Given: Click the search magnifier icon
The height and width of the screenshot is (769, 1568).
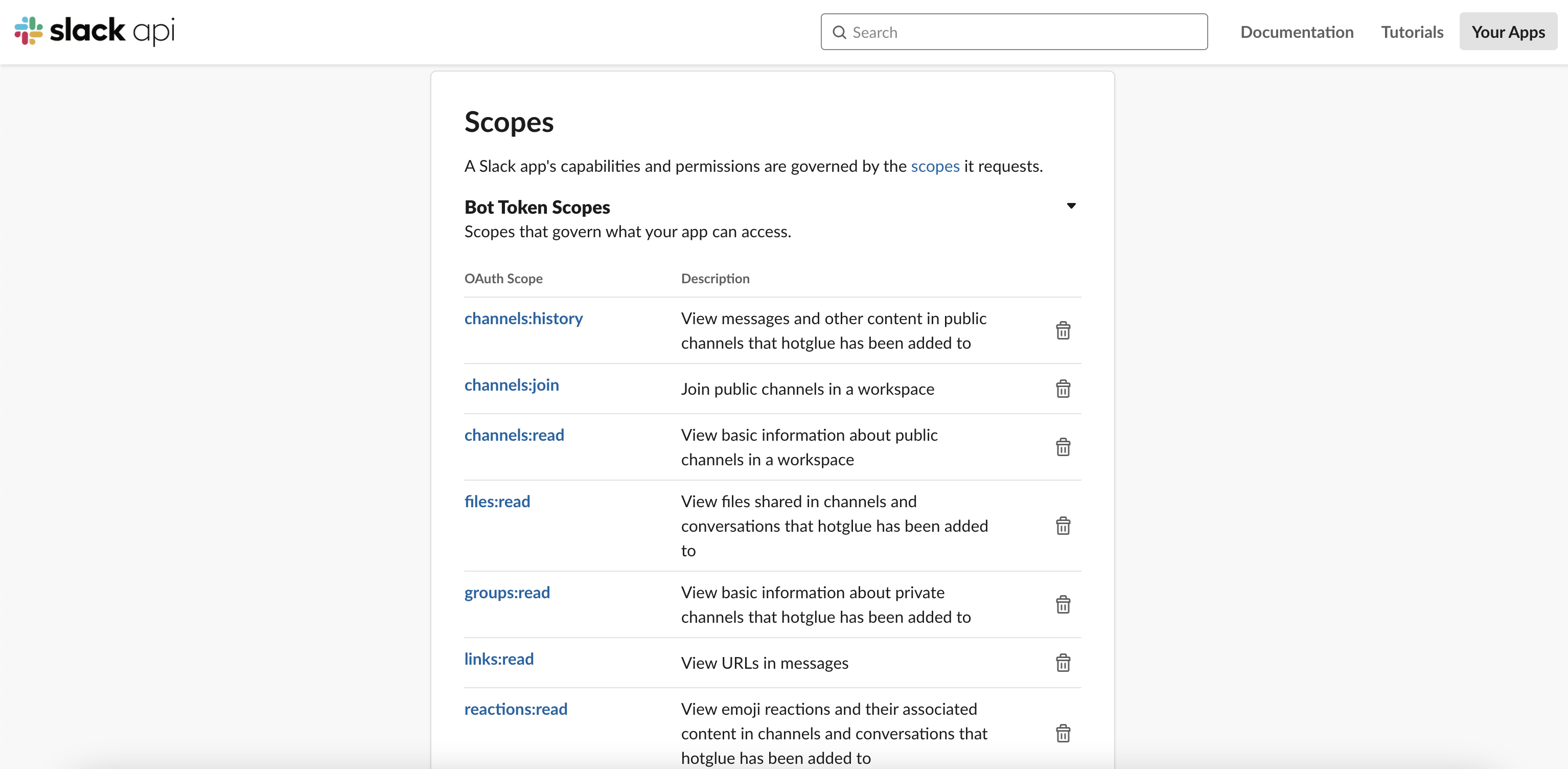Looking at the screenshot, I should click(839, 32).
